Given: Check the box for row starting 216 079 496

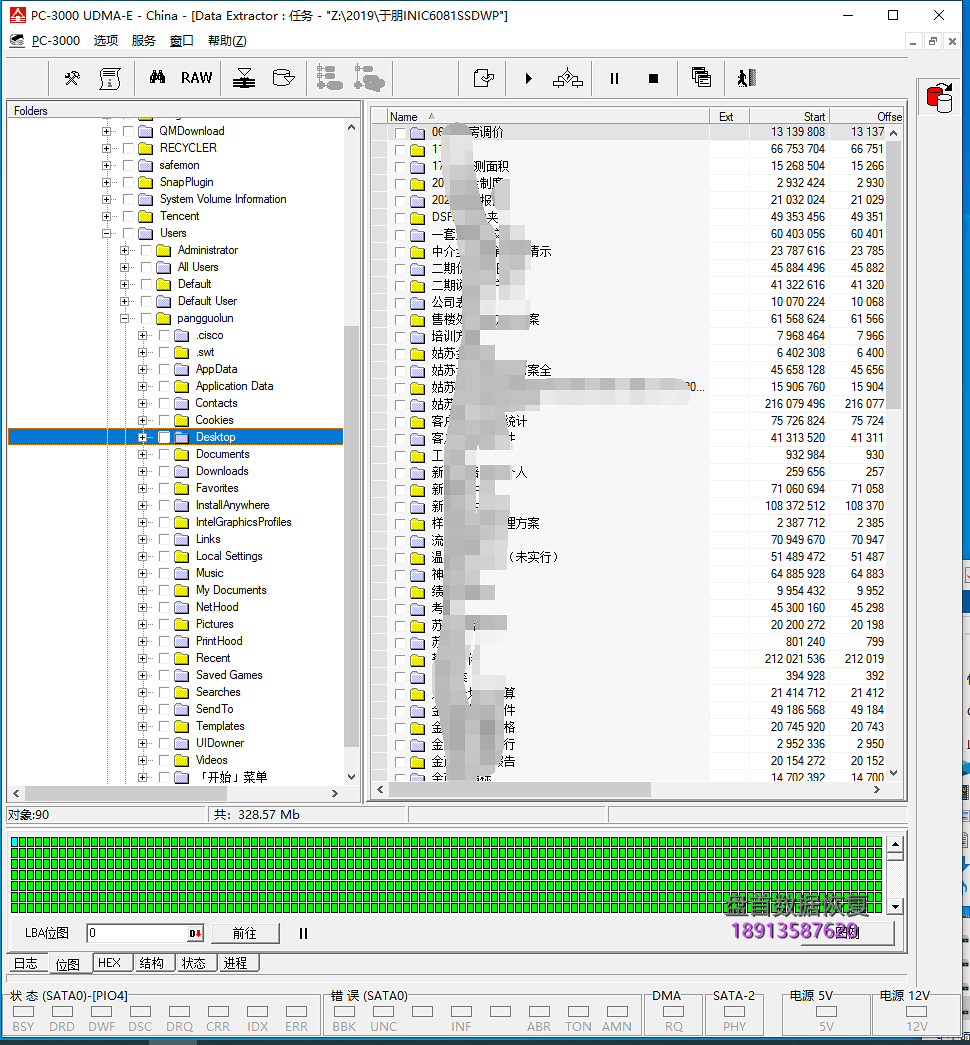Looking at the screenshot, I should (400, 405).
